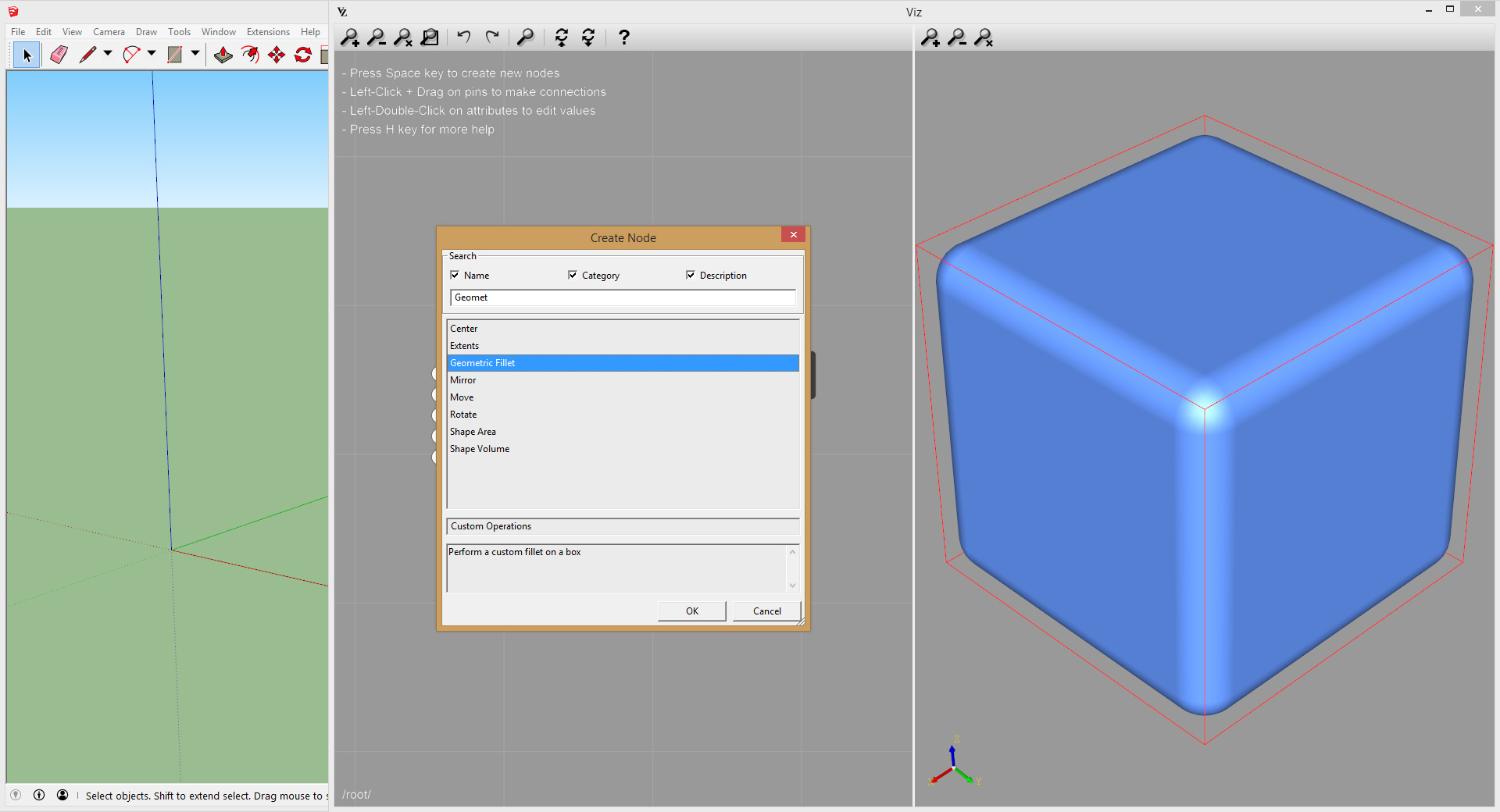Disable the Description search checkbox

[x=691, y=275]
